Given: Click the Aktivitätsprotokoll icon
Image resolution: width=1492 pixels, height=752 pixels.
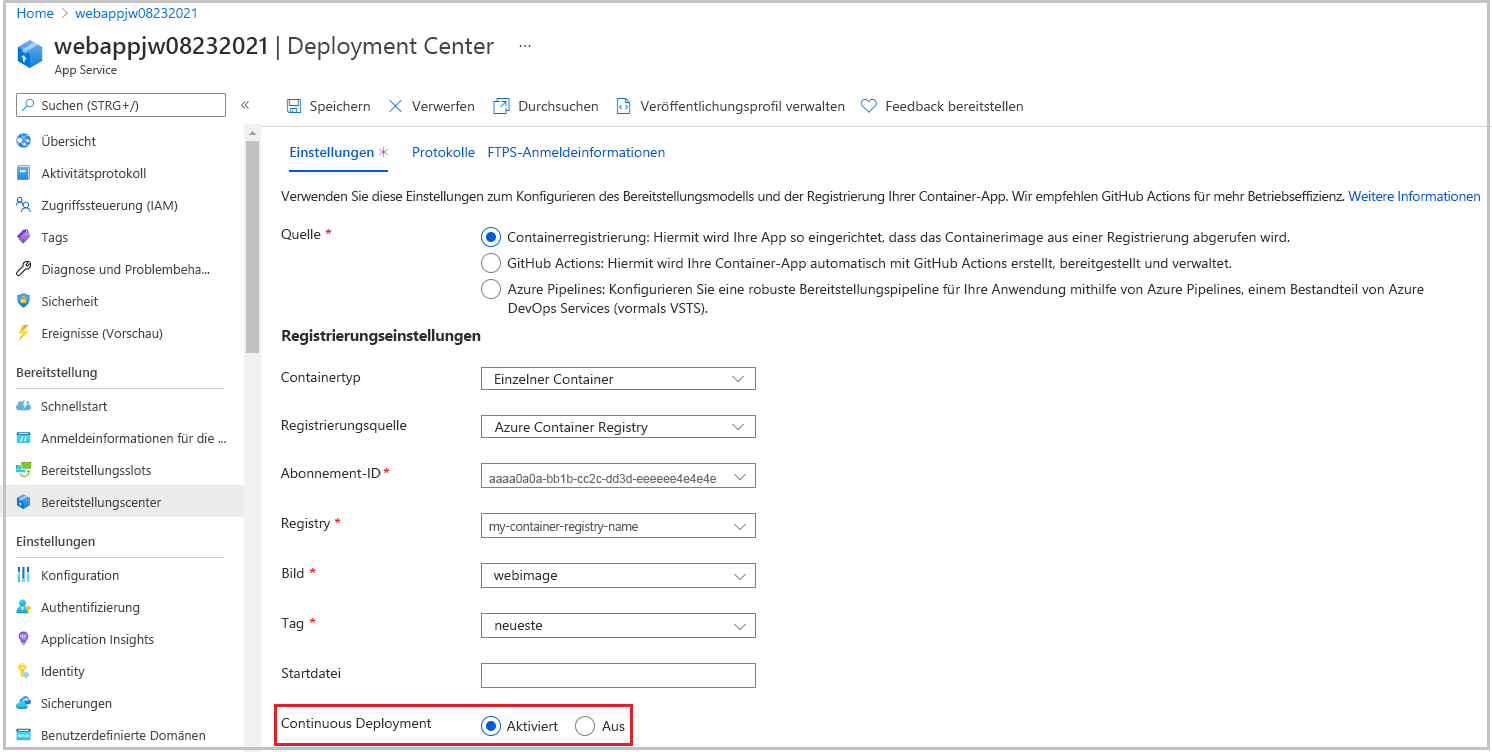Looking at the screenshot, I should click(24, 173).
